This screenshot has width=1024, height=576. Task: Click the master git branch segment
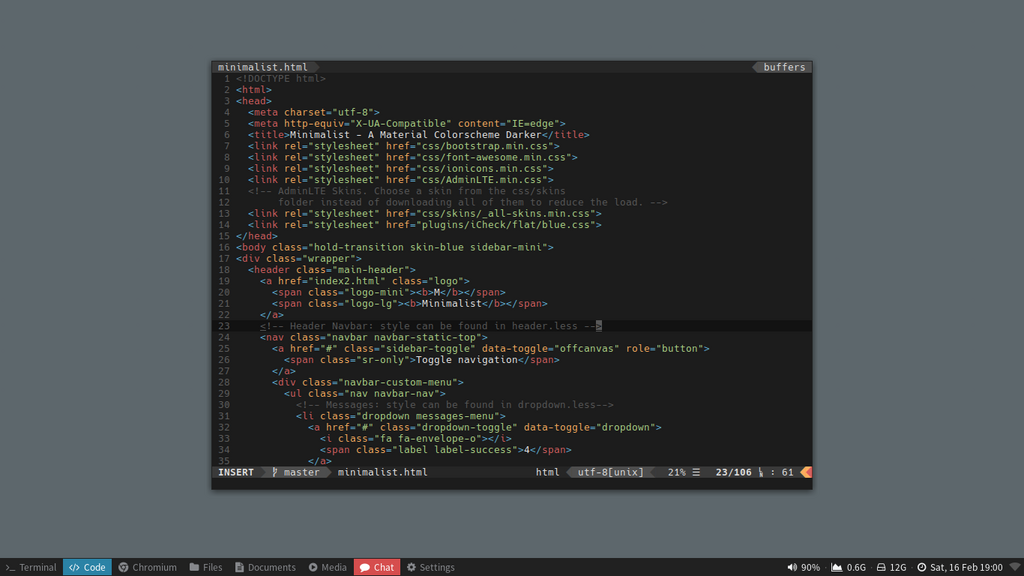pyautogui.click(x=296, y=472)
